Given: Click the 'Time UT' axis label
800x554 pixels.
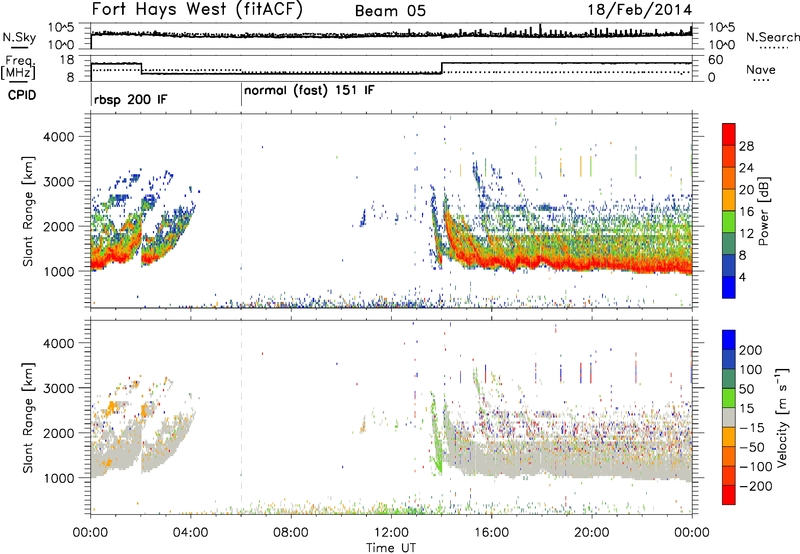Looking at the screenshot, I should [391, 547].
